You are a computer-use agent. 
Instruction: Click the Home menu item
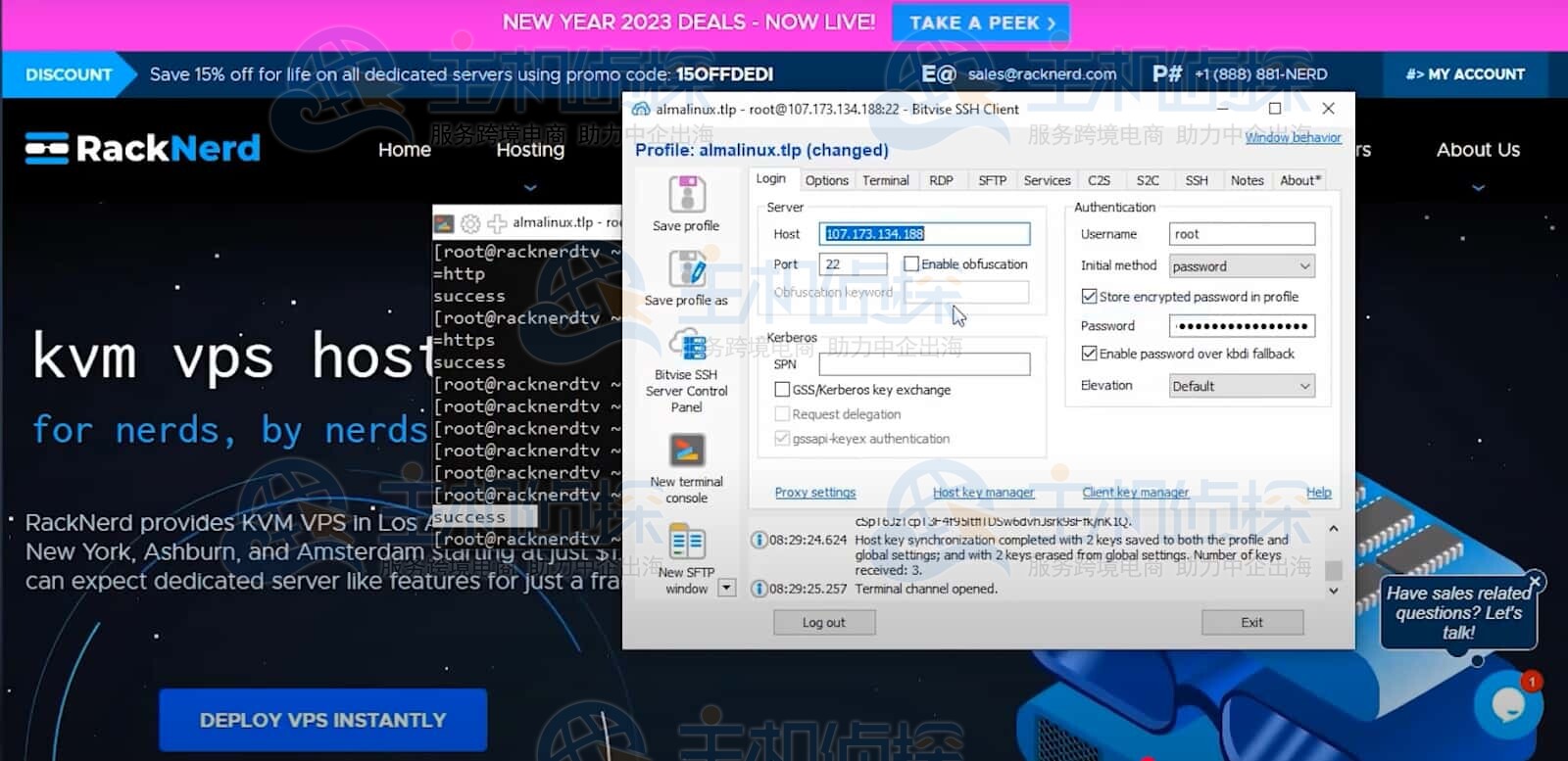coord(405,150)
